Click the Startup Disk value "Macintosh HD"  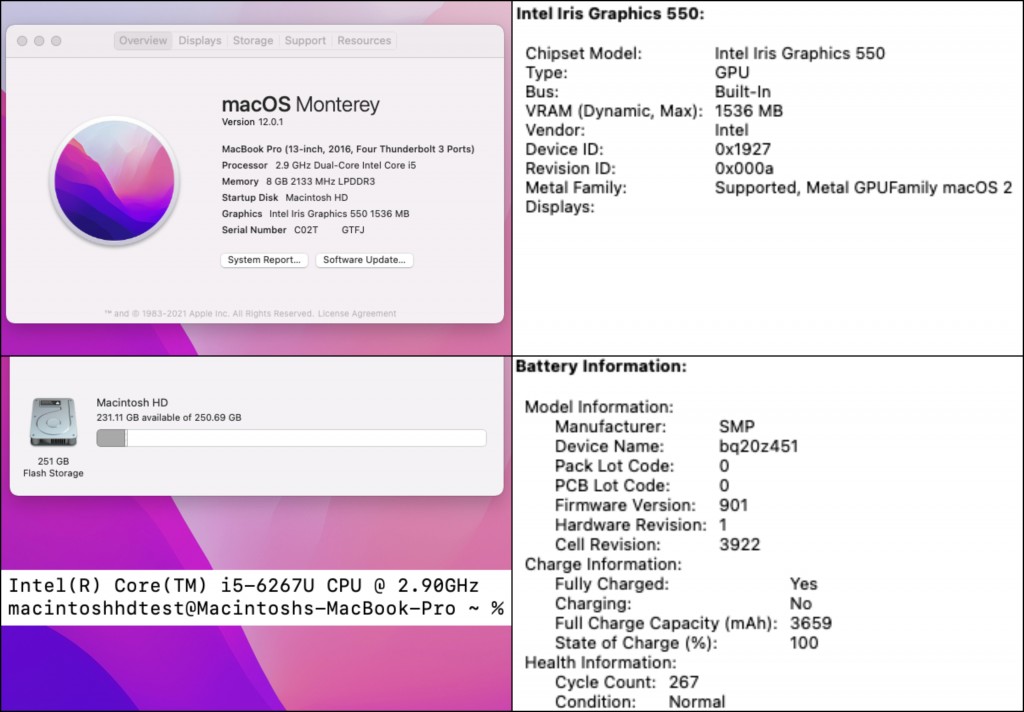pyautogui.click(x=317, y=197)
